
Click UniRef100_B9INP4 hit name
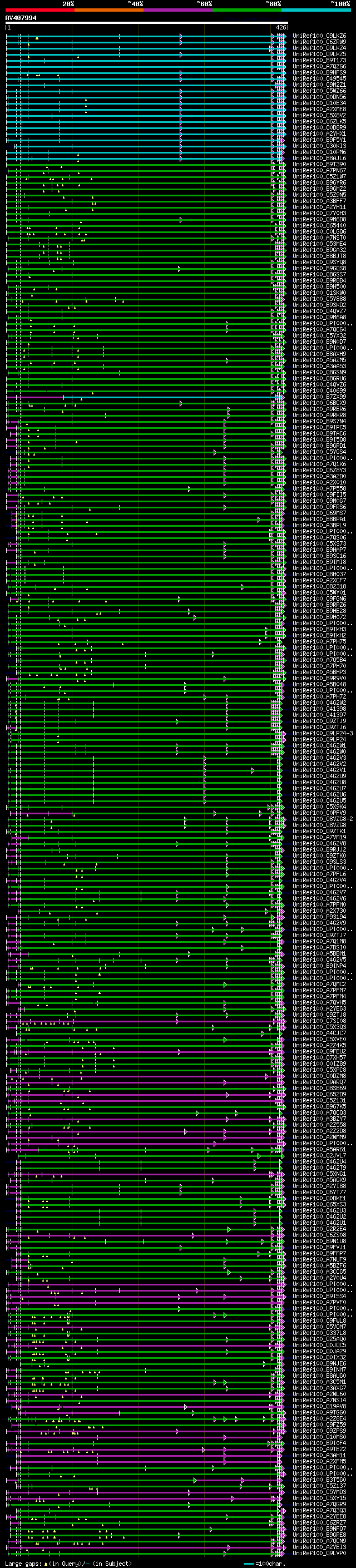tap(319, 966)
